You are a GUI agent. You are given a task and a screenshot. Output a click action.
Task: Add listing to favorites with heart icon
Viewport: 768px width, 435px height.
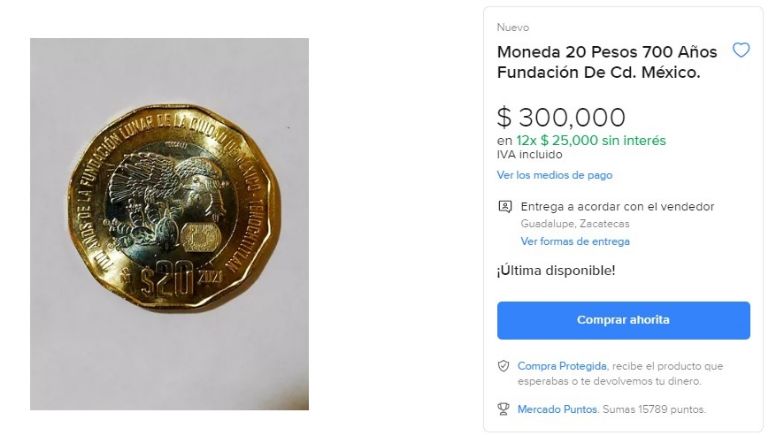click(x=741, y=50)
